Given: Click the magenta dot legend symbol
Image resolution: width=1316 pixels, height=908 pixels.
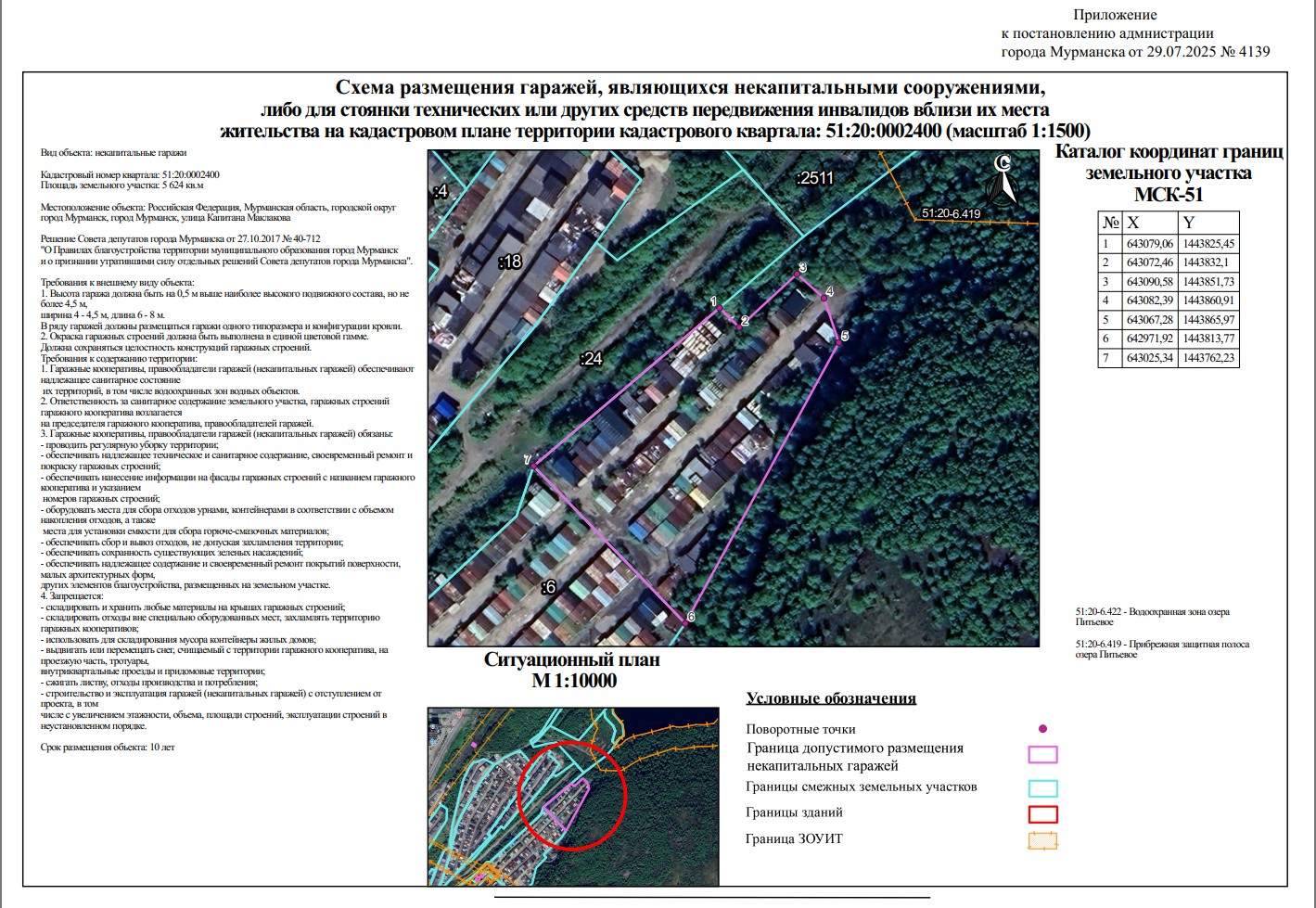Looking at the screenshot, I should point(1042,729).
